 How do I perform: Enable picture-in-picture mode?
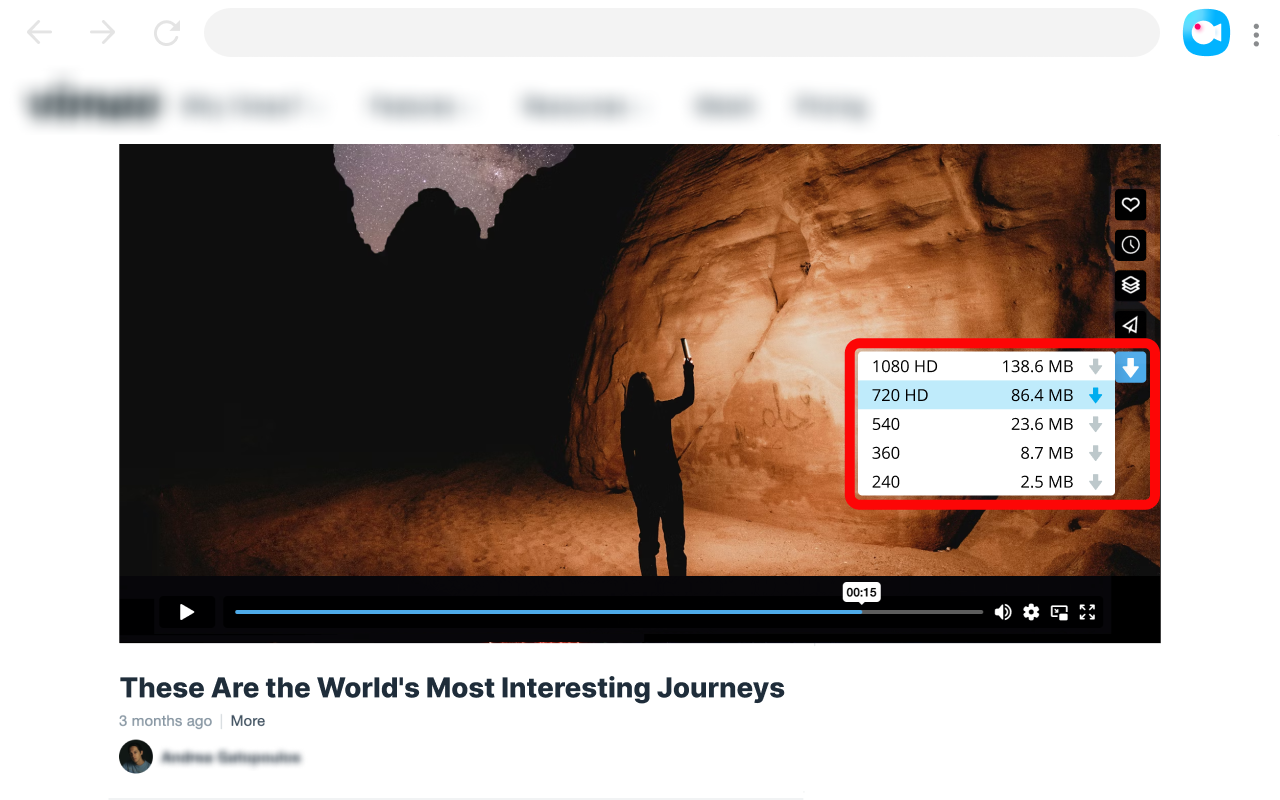[x=1059, y=612]
